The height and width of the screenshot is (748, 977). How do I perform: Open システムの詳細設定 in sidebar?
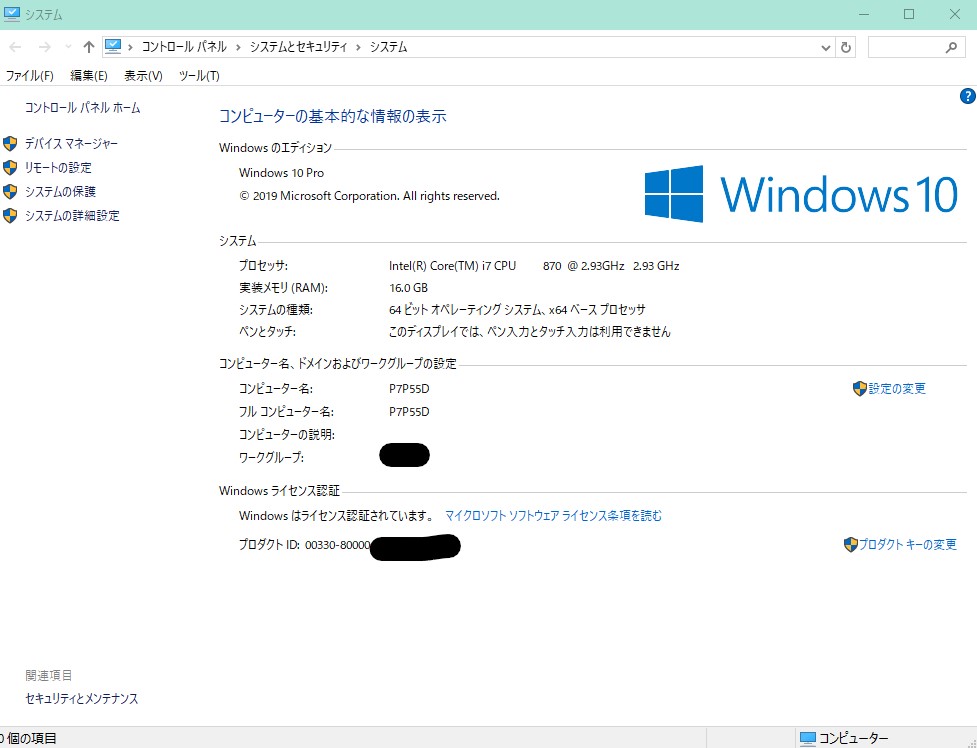point(72,216)
